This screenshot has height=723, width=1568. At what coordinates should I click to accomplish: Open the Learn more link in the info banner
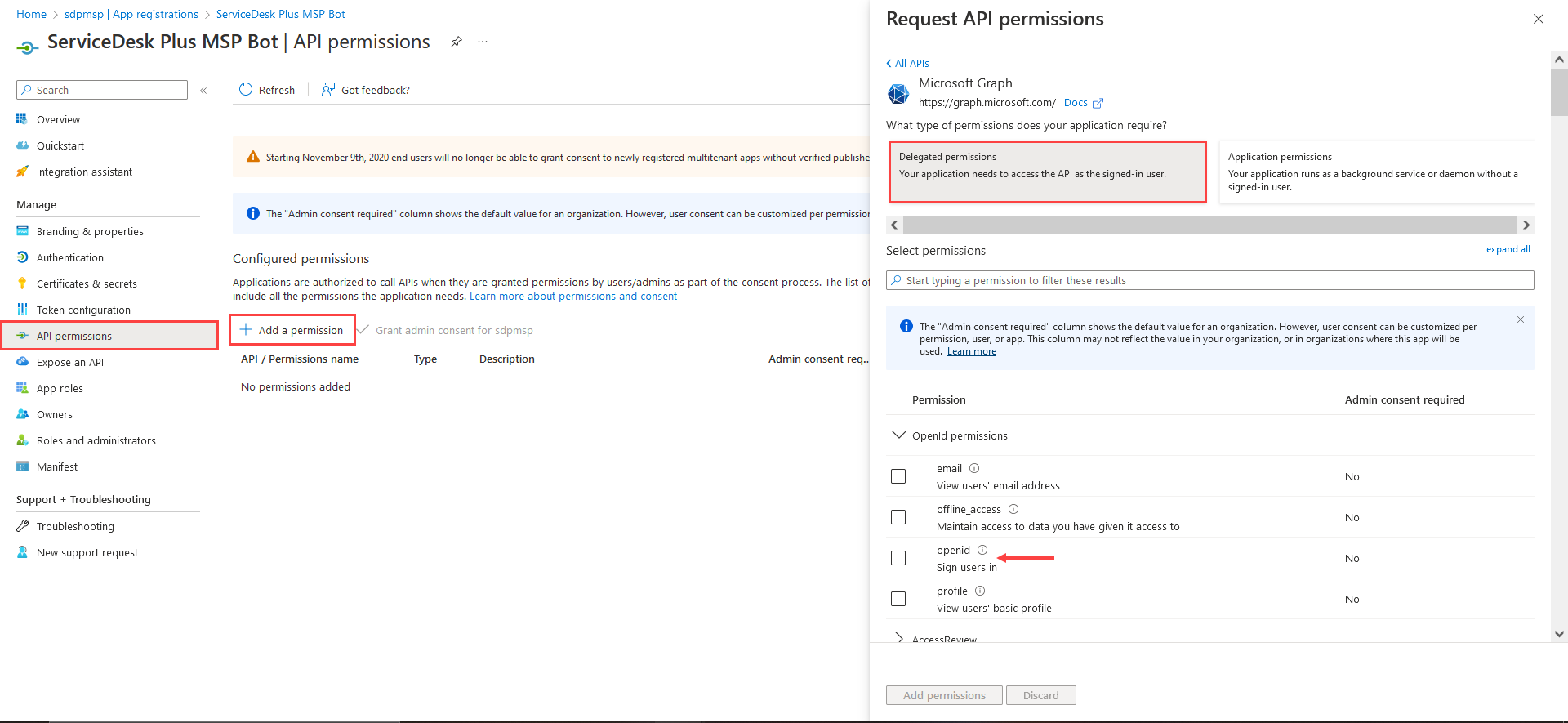coord(971,352)
